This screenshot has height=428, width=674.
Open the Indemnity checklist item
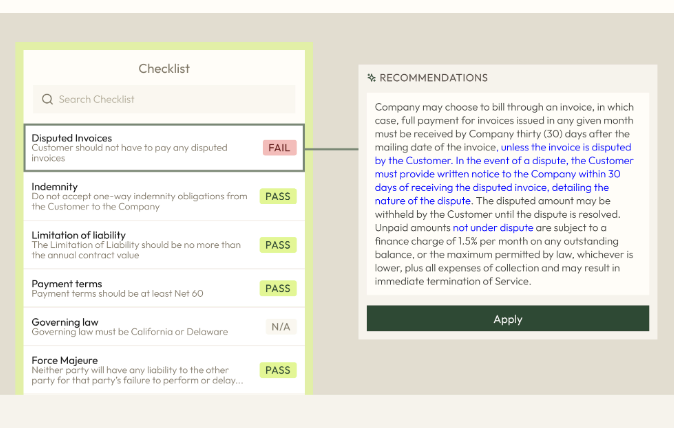point(164,196)
